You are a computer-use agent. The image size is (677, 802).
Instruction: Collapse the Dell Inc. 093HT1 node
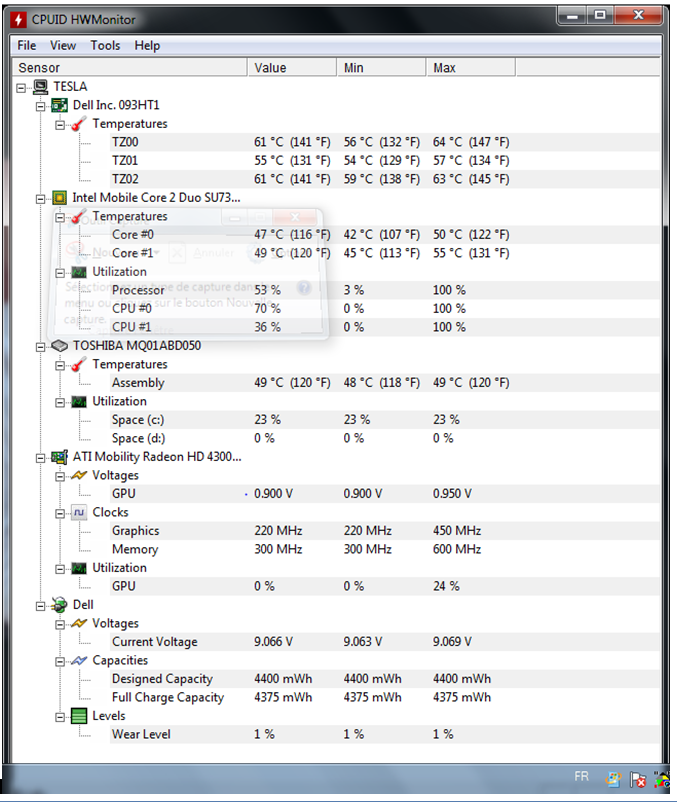pyautogui.click(x=41, y=105)
